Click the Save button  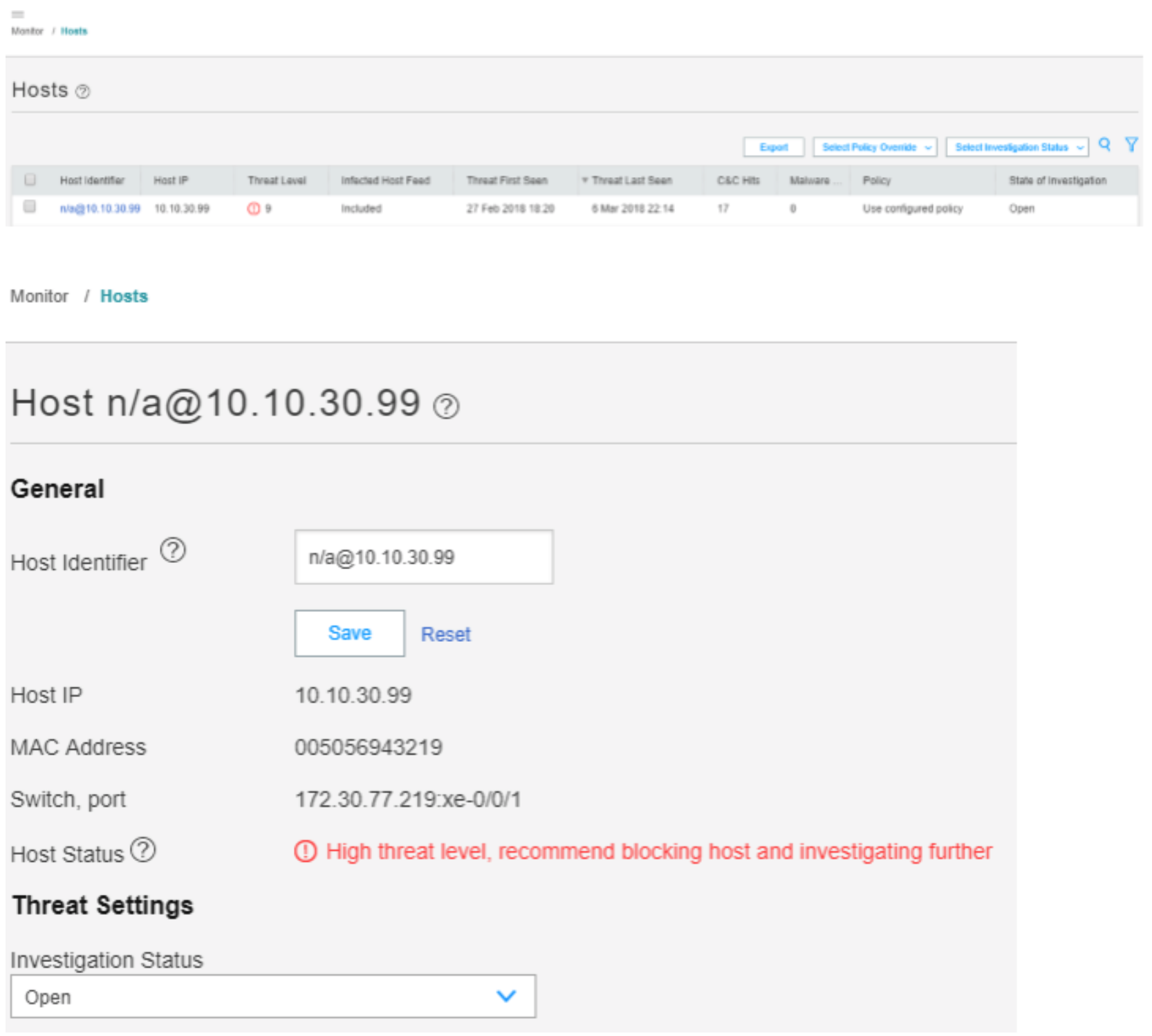350,633
